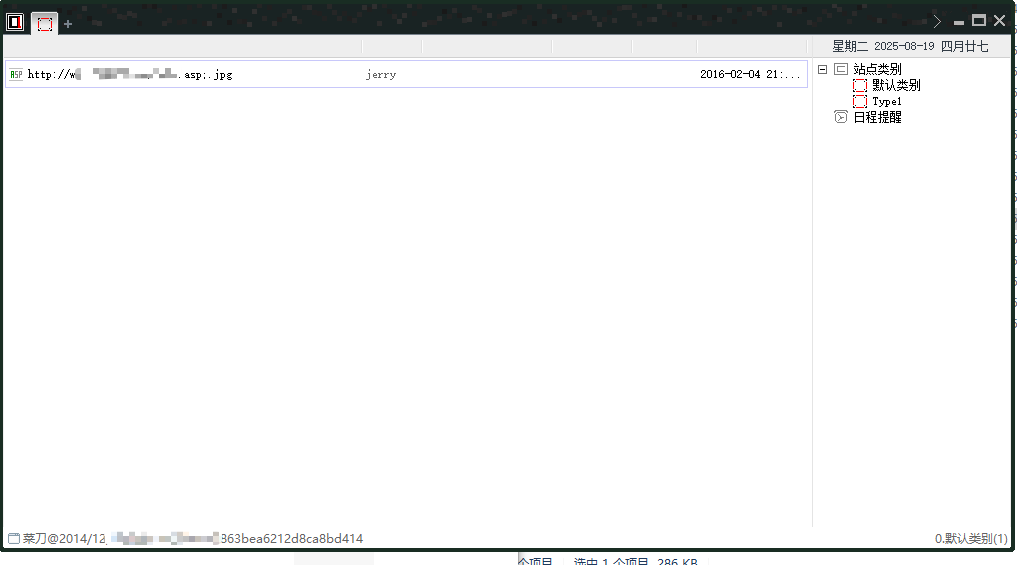Click the status bar folder icon near 菜刀@
Viewport: 1017px width, 565px height.
[14, 538]
